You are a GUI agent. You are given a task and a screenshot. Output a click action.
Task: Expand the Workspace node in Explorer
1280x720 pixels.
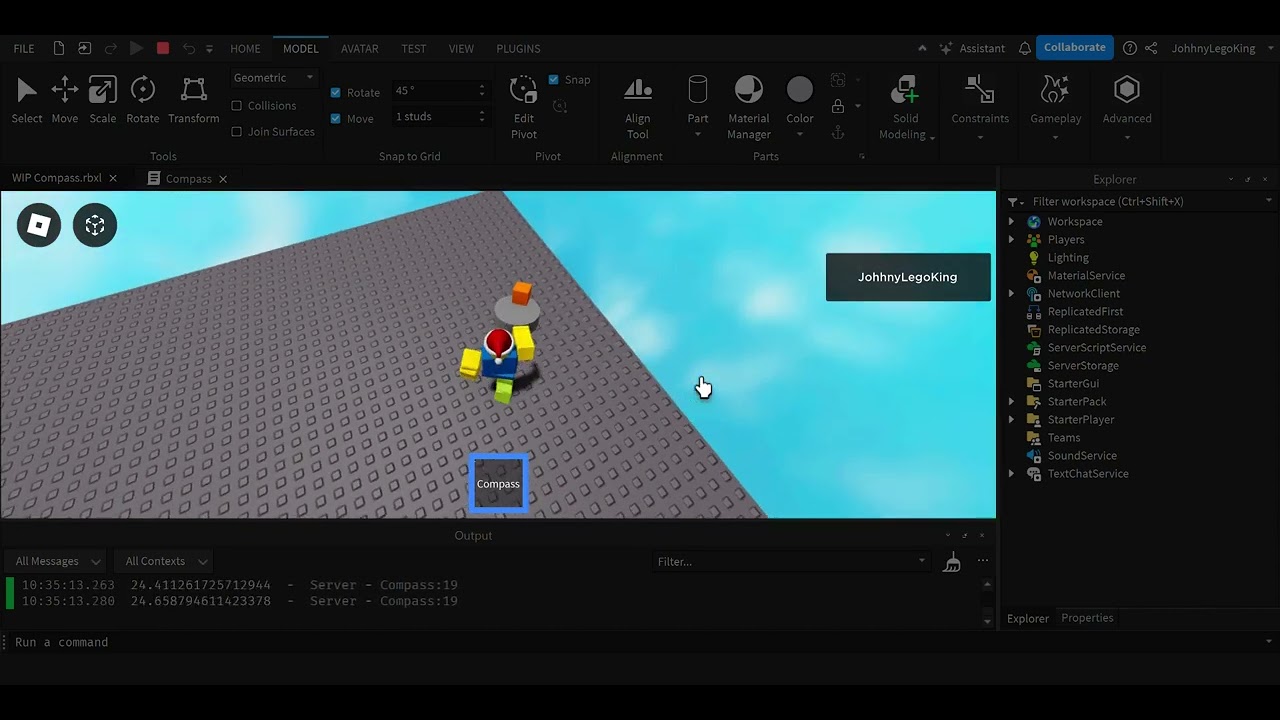(1011, 222)
